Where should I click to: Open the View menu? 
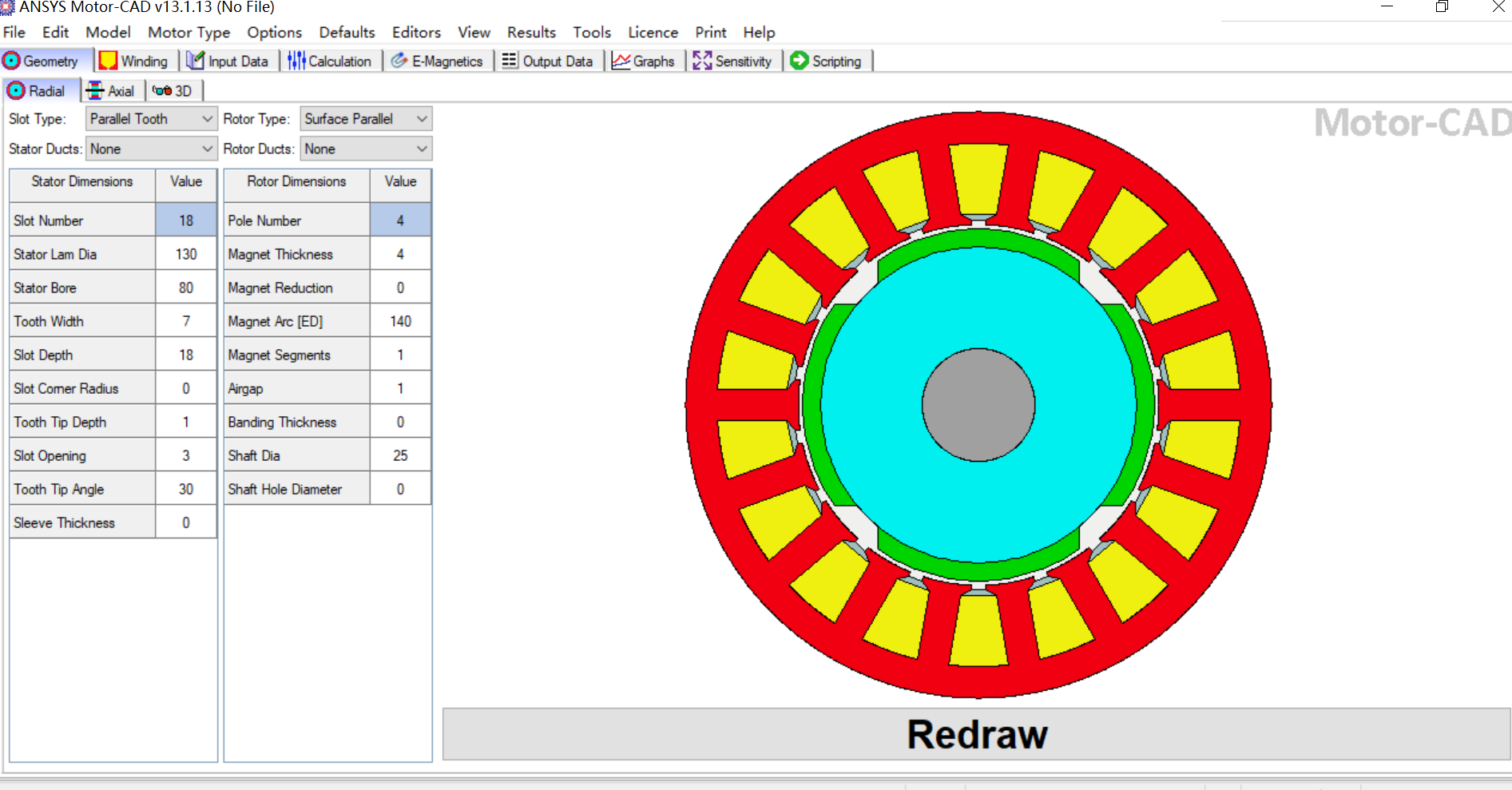click(474, 33)
